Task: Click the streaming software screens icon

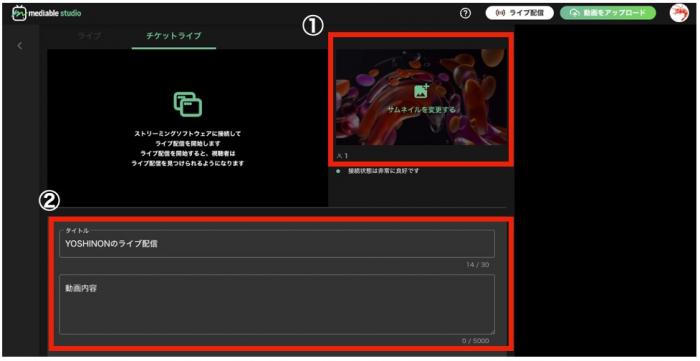Action: (x=188, y=104)
